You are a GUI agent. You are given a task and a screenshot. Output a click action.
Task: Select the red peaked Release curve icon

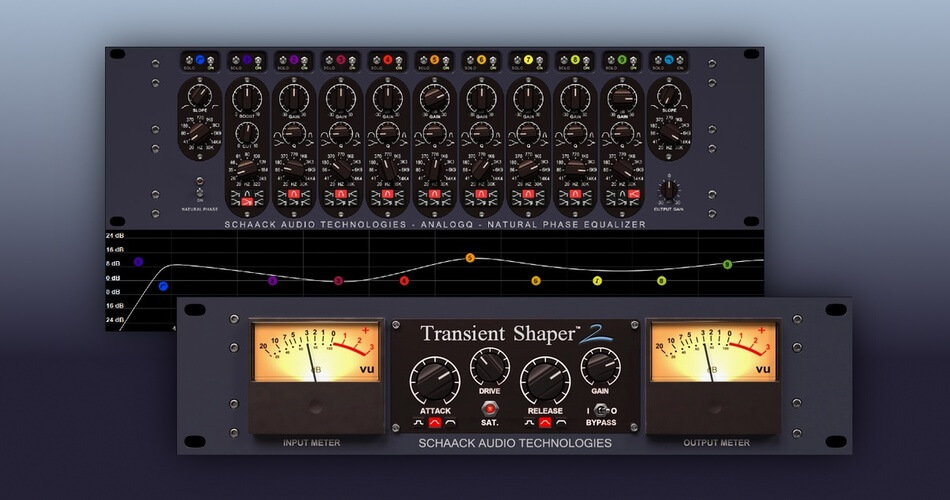point(546,424)
